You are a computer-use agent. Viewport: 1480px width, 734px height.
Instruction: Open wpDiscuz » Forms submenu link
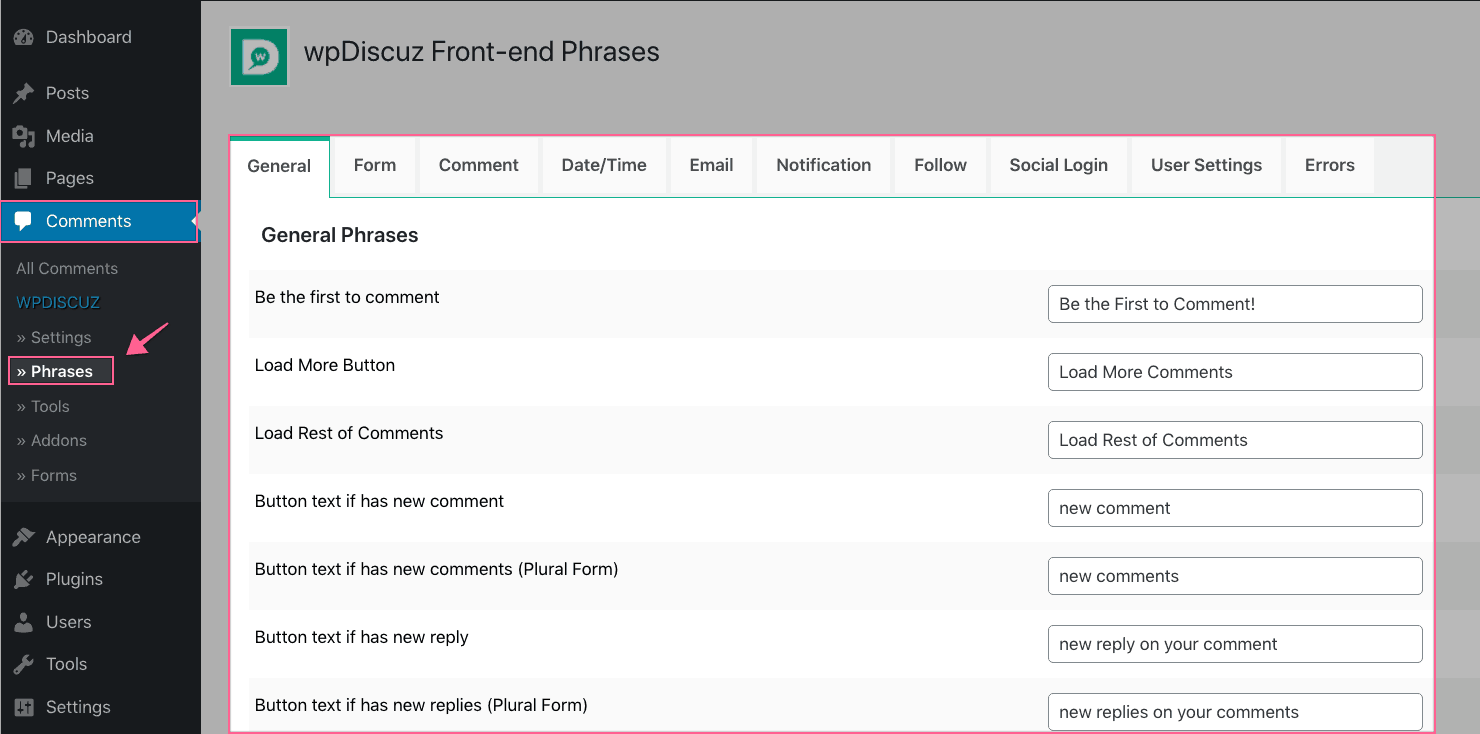(47, 475)
